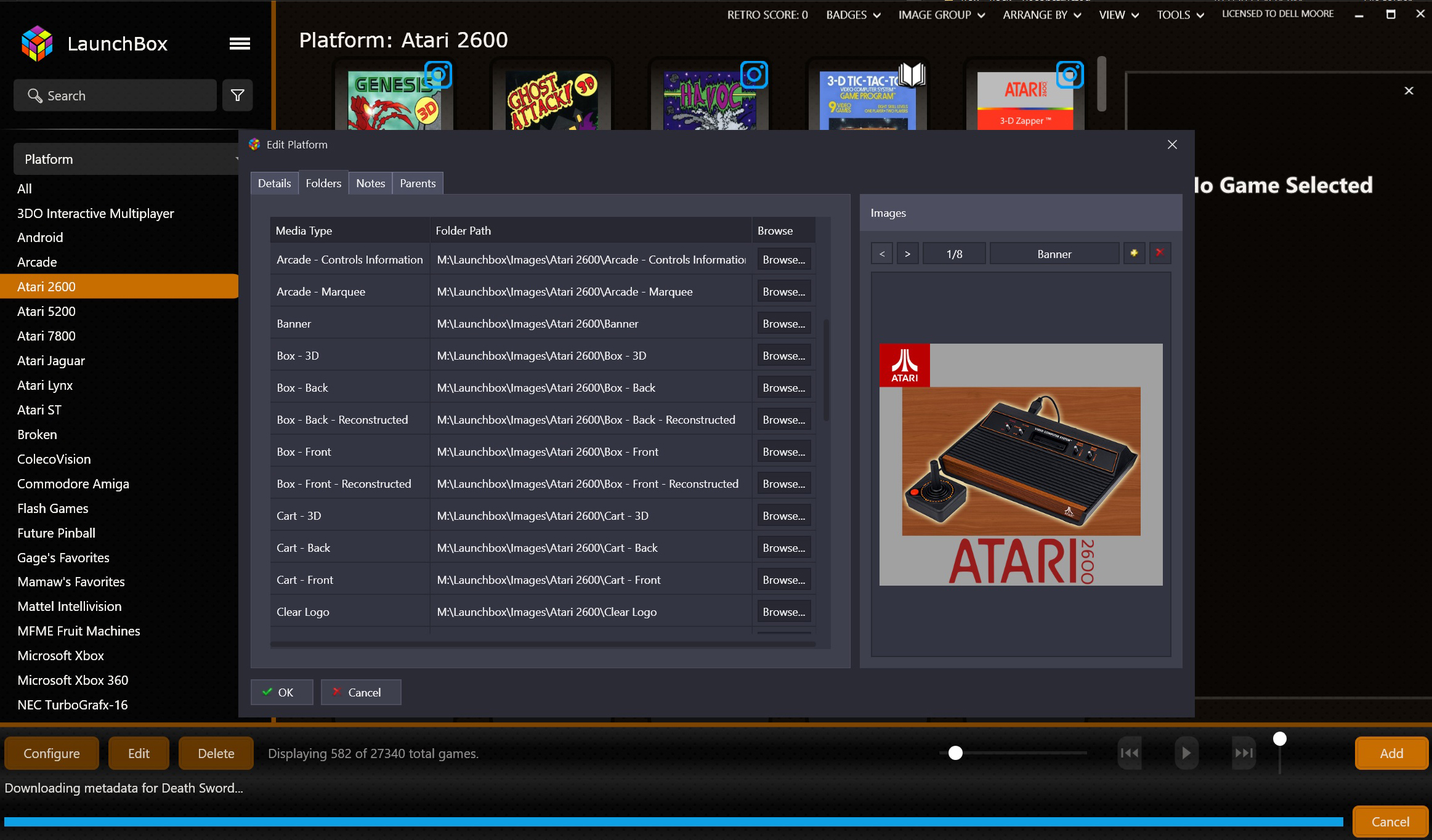Click the Delete button at the bottom
This screenshot has width=1432, height=840.
216,753
